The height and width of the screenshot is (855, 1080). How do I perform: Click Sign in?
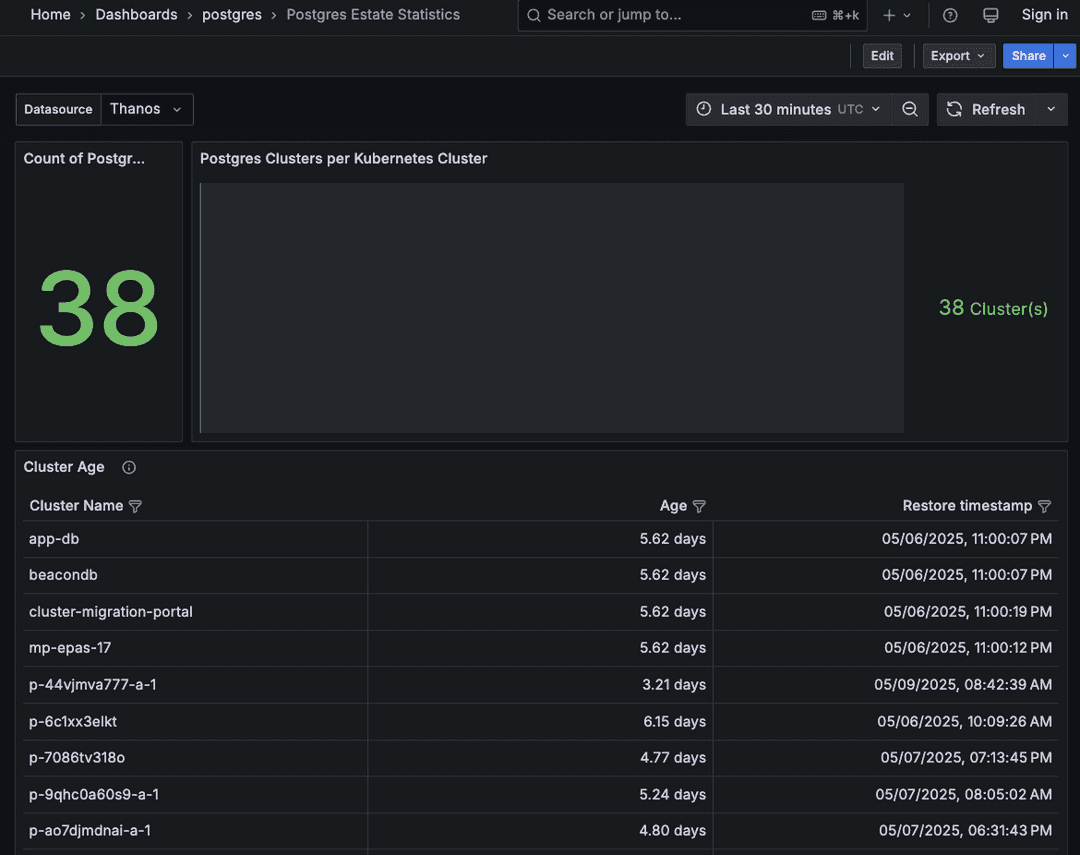pyautogui.click(x=1044, y=15)
